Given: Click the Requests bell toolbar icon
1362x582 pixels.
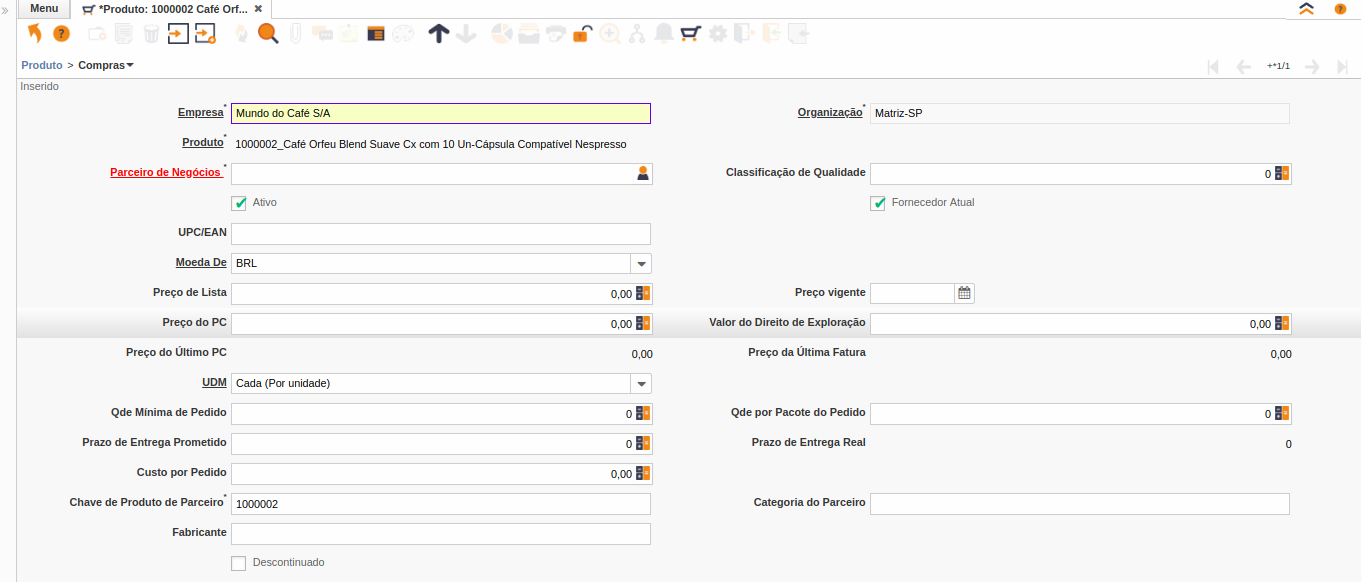Looking at the screenshot, I should [664, 33].
